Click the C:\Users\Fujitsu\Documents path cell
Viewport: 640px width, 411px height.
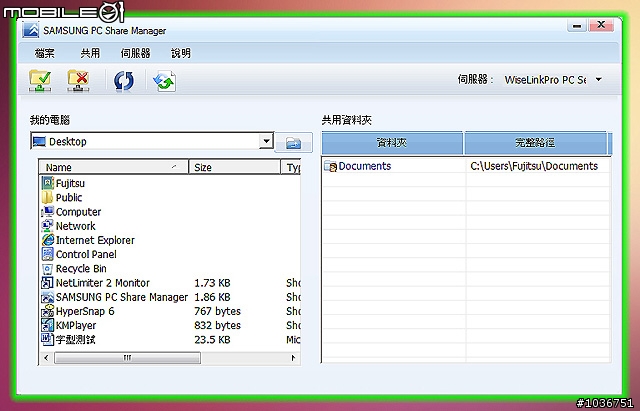pyautogui.click(x=534, y=166)
